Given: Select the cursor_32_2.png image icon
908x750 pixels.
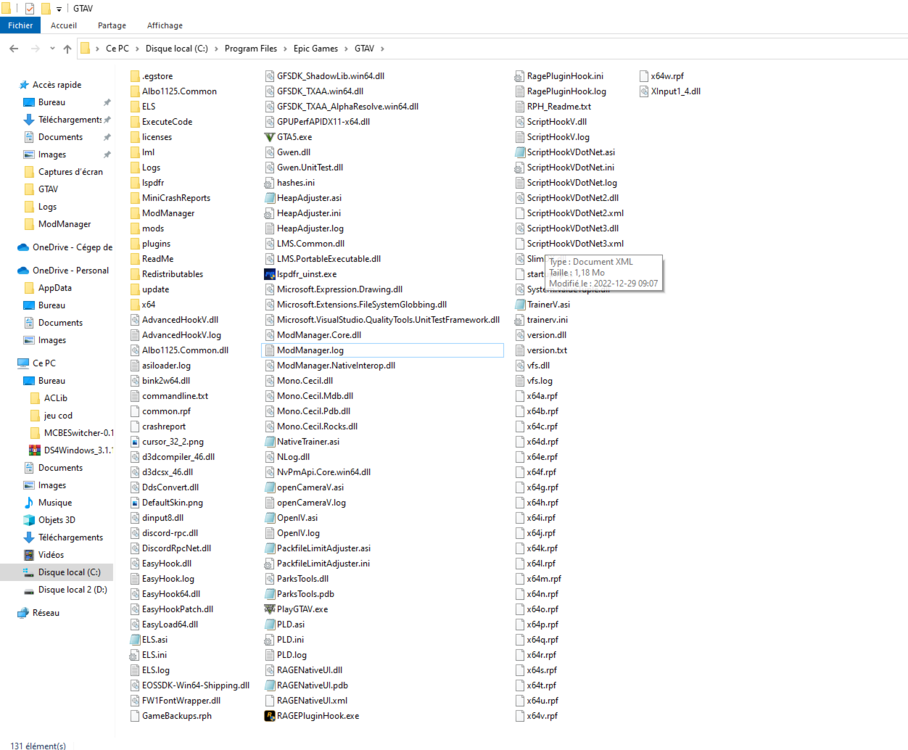Looking at the screenshot, I should [135, 442].
